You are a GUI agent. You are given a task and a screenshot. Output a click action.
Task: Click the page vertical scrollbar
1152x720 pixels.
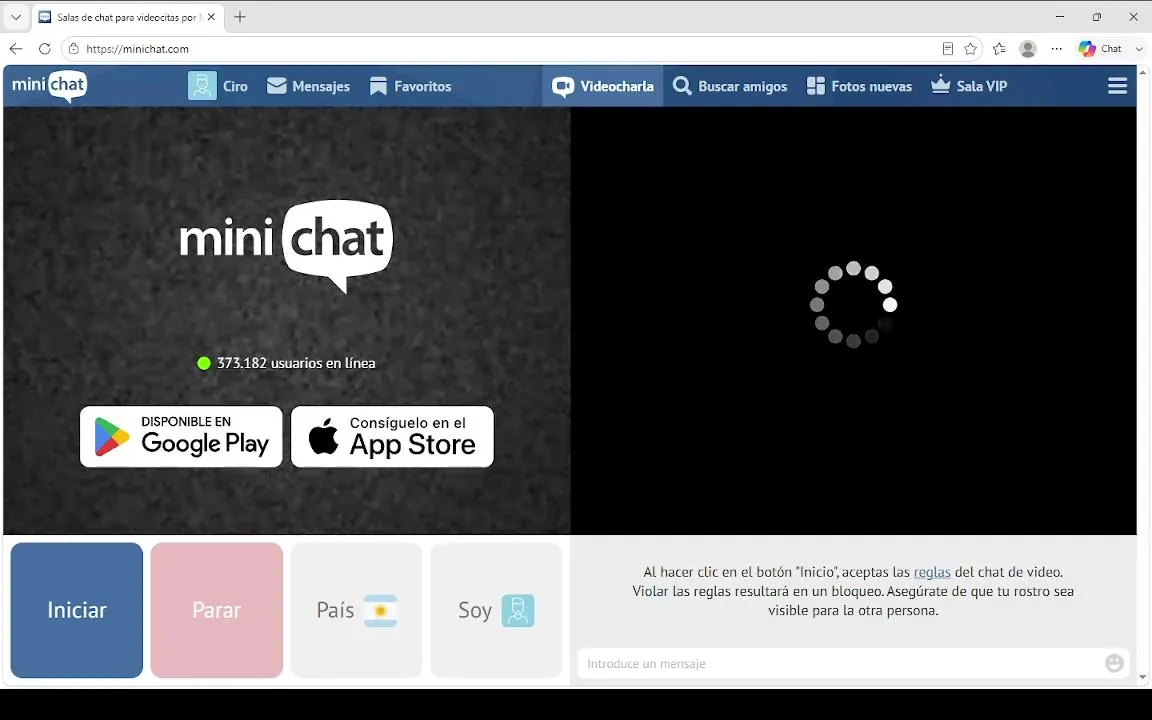coord(1143,375)
